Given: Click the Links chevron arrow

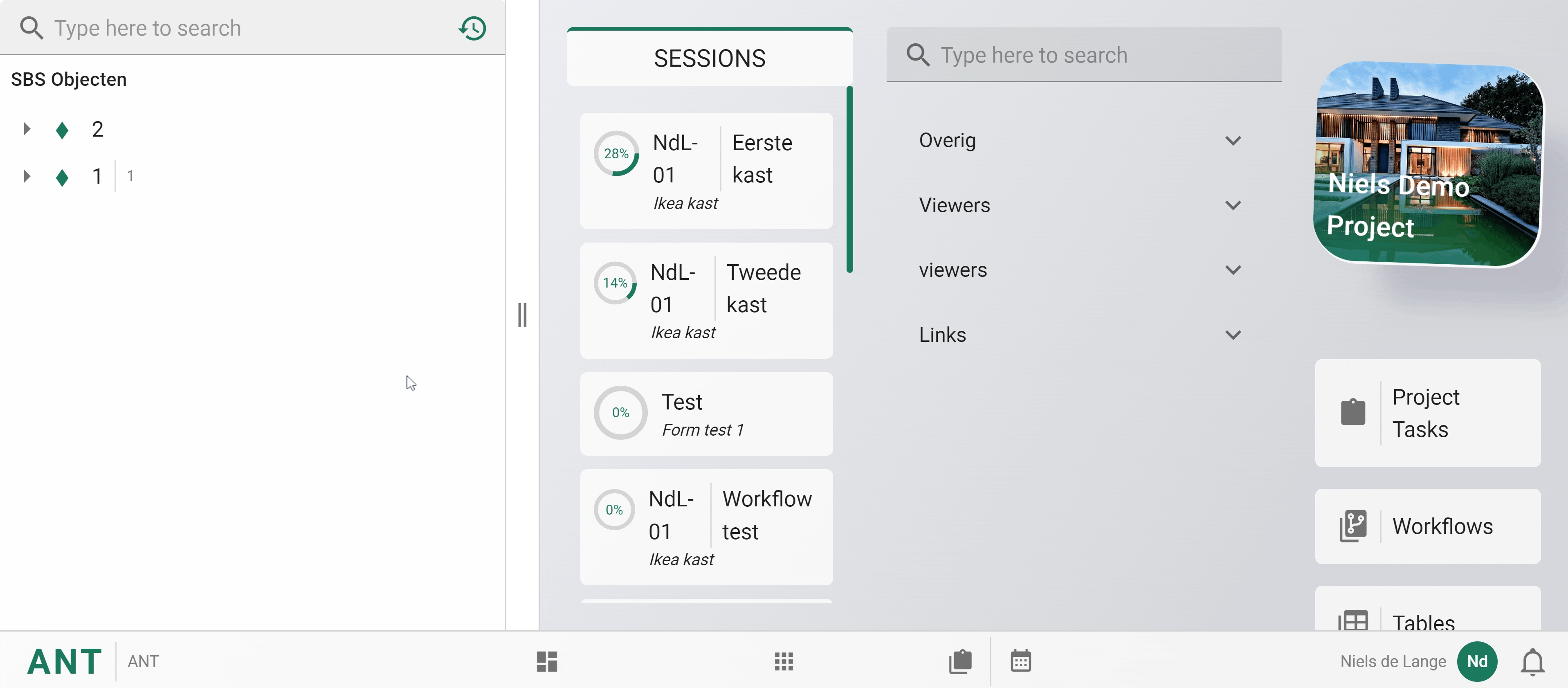Looking at the screenshot, I should (1233, 335).
